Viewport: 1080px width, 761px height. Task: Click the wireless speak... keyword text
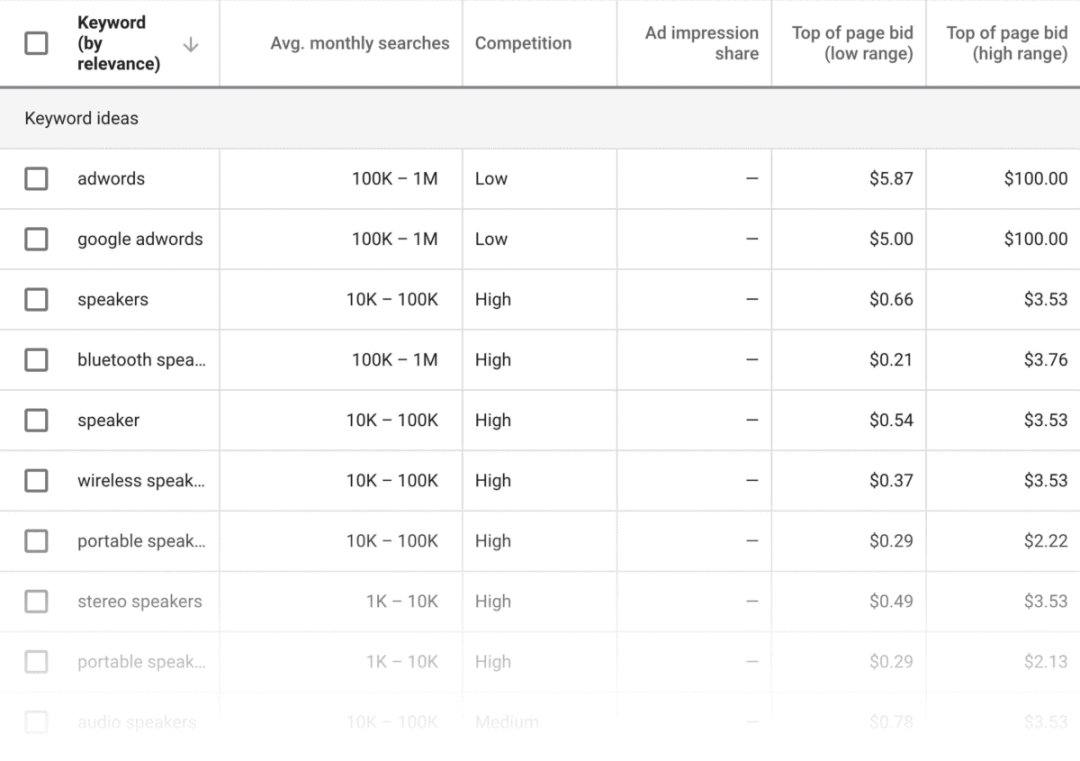[141, 481]
